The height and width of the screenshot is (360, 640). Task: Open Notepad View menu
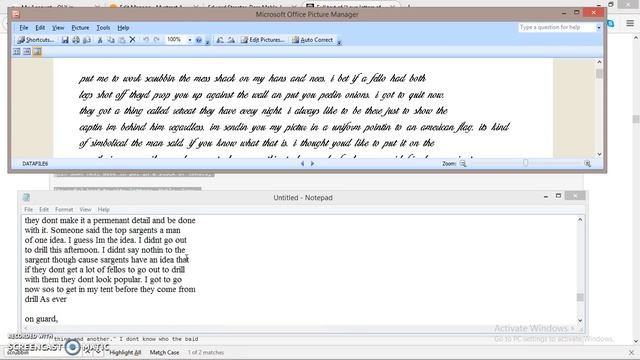[x=85, y=209]
